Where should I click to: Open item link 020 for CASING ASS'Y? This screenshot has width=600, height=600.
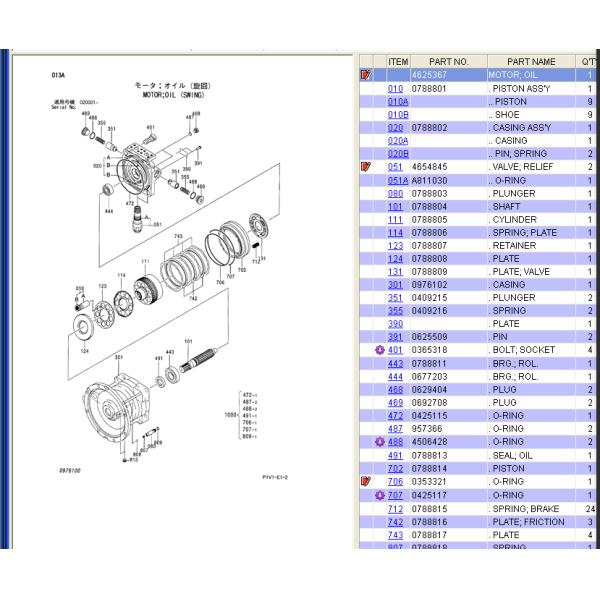pyautogui.click(x=395, y=128)
